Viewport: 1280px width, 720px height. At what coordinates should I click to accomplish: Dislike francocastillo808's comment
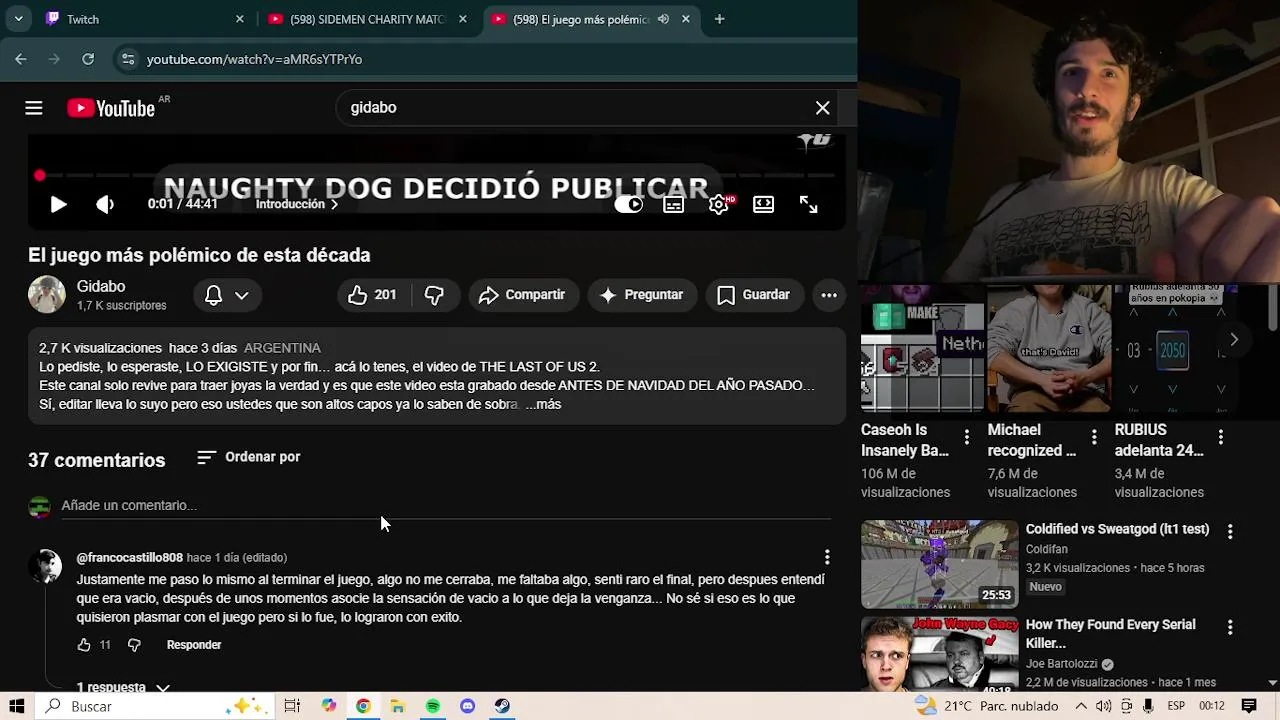click(x=134, y=645)
